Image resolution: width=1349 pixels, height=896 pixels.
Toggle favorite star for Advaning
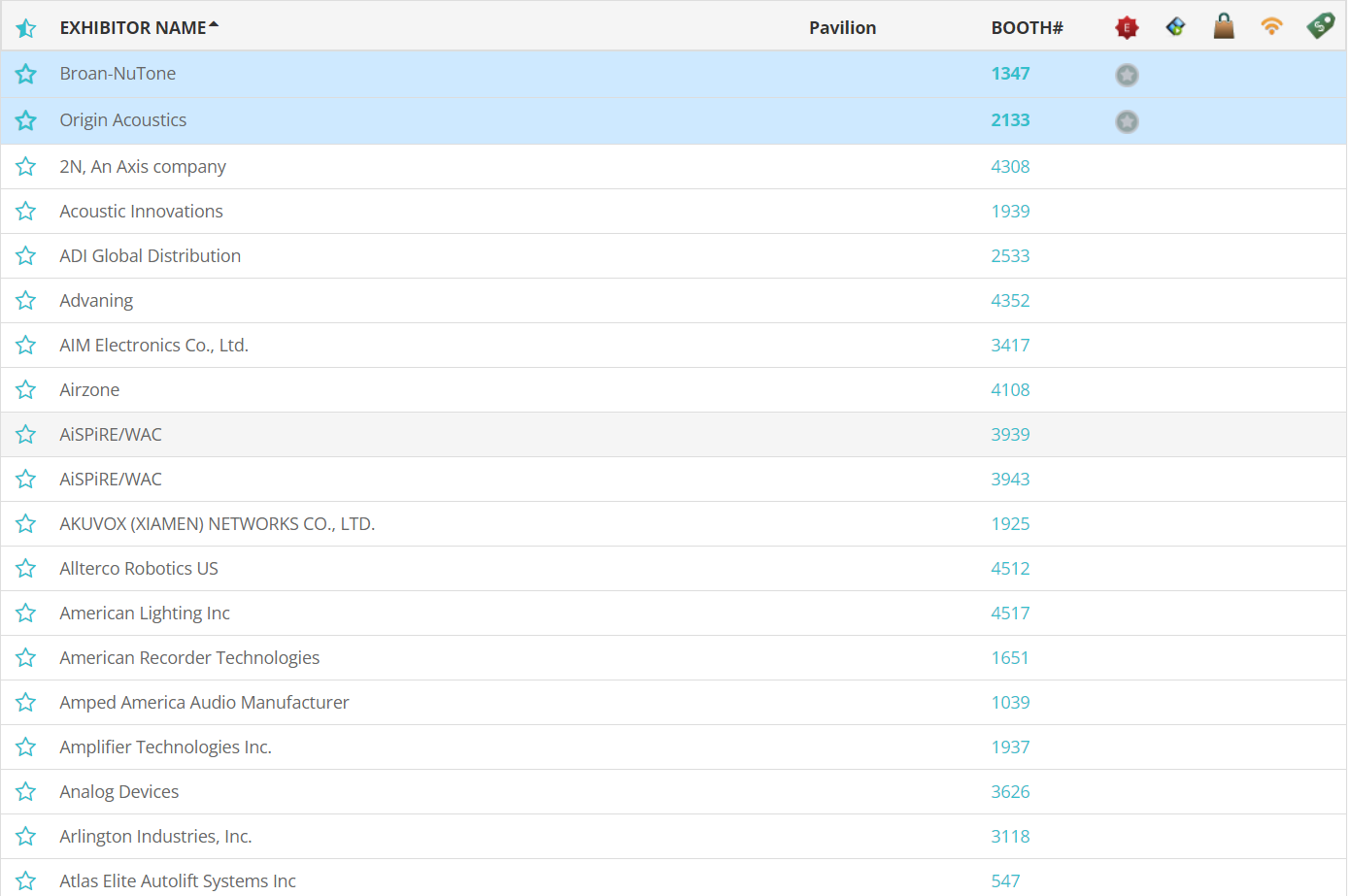(x=26, y=301)
